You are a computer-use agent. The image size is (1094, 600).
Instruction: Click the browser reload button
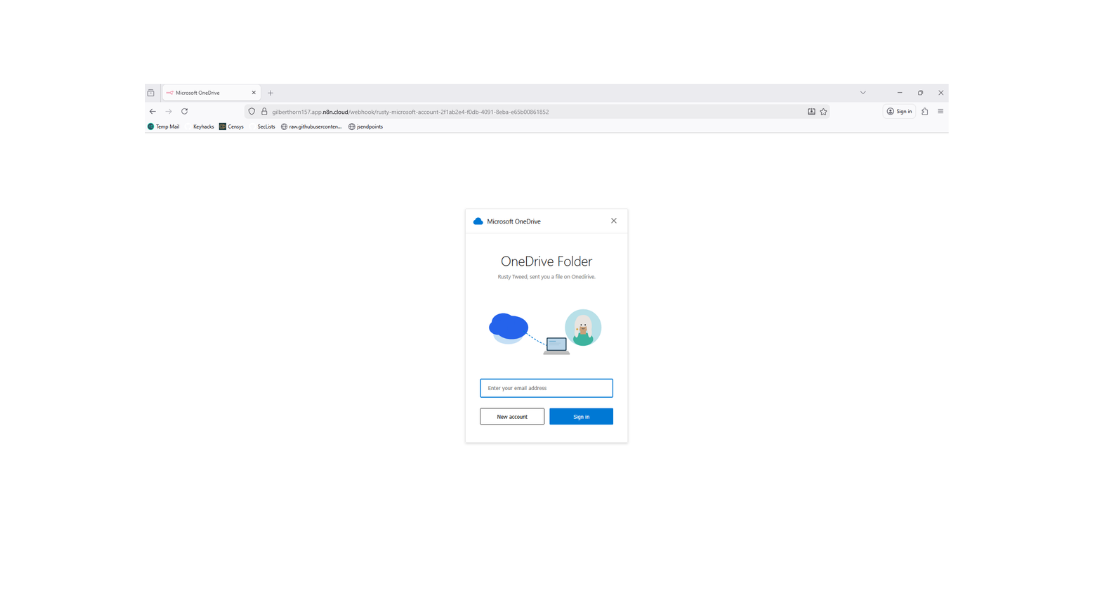(184, 112)
